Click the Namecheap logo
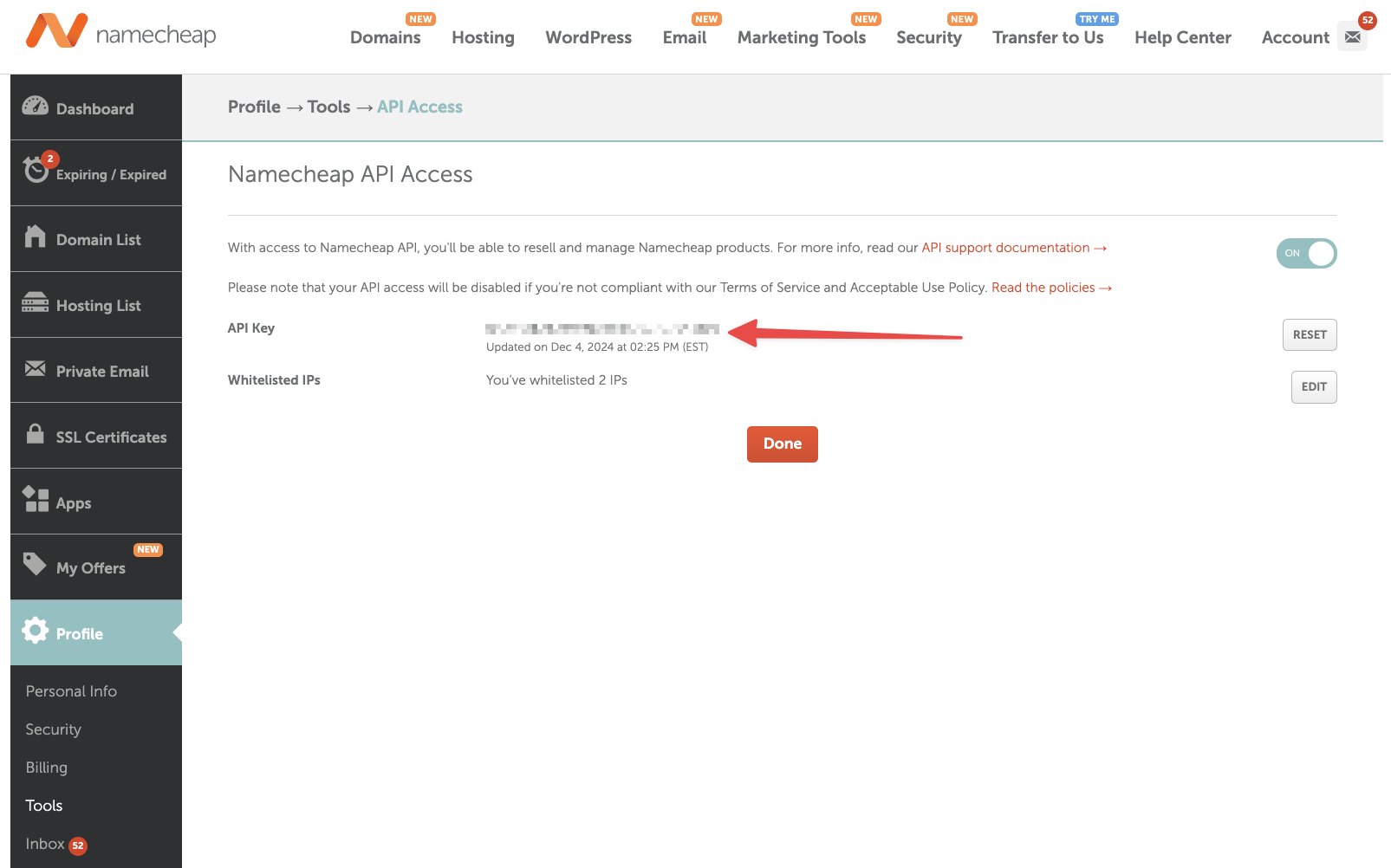Viewport: 1391px width, 868px height. click(120, 35)
